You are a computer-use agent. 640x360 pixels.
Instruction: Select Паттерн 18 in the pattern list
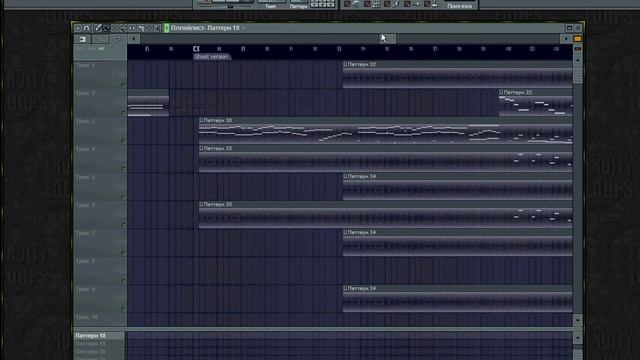tap(99, 336)
